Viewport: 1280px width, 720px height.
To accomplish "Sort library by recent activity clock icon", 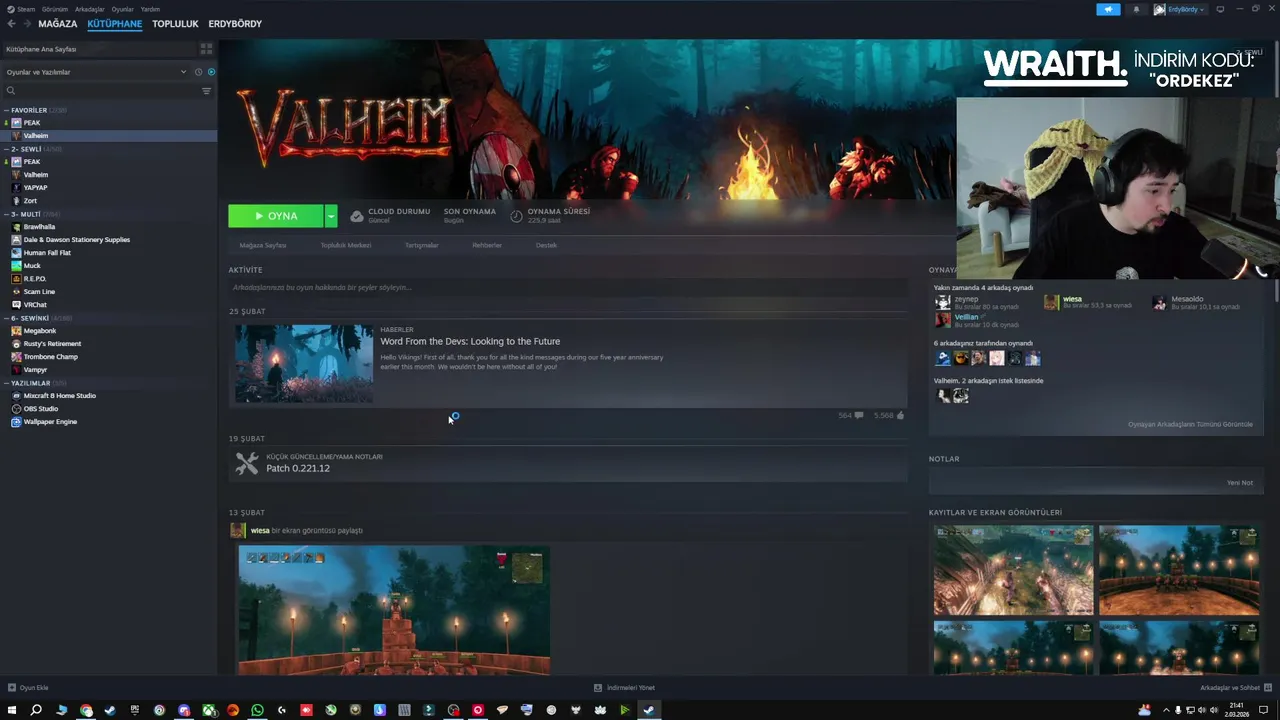I will (198, 72).
